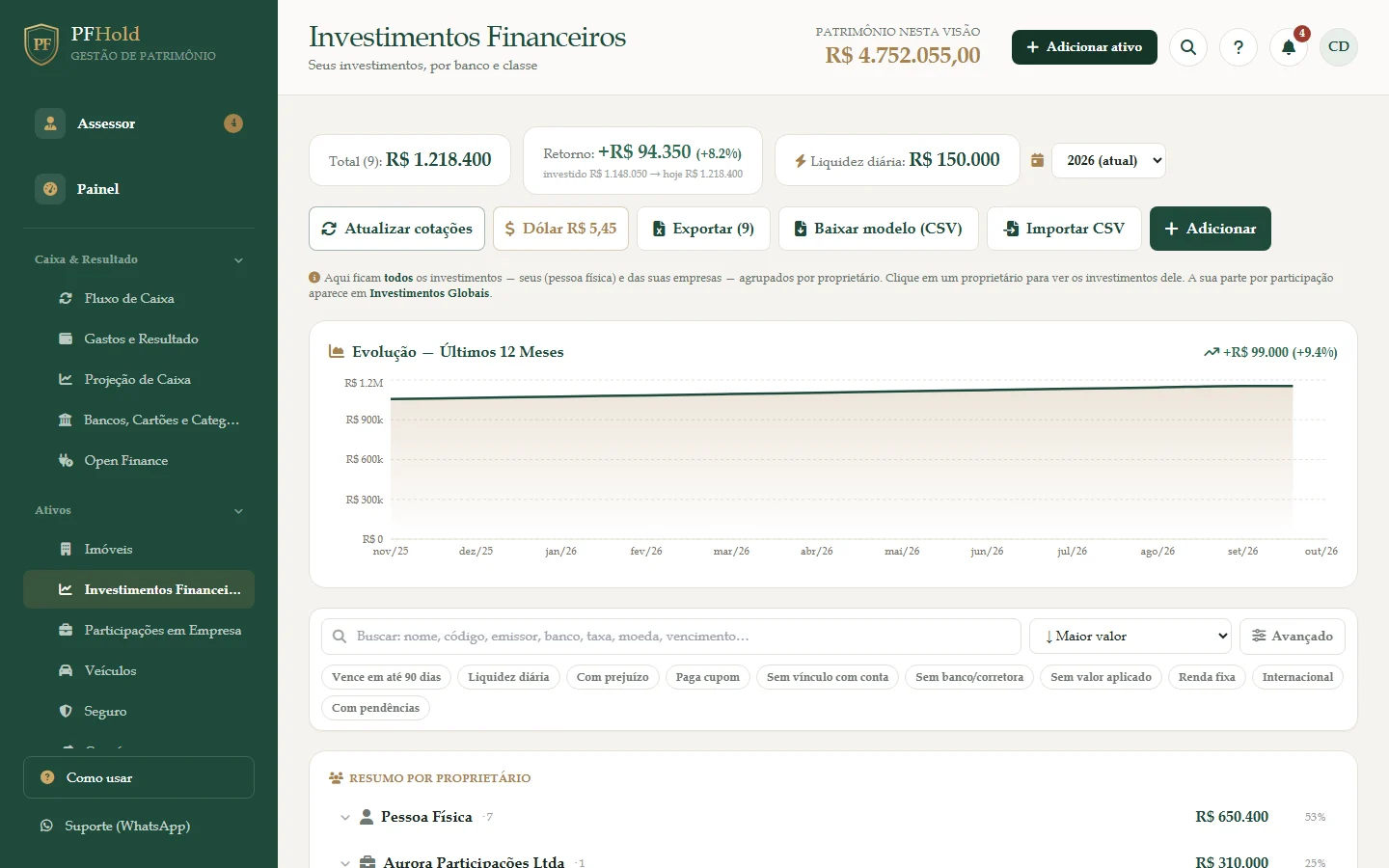This screenshot has width=1389, height=868.
Task: Select Participações em Empresa
Action: [139, 631]
